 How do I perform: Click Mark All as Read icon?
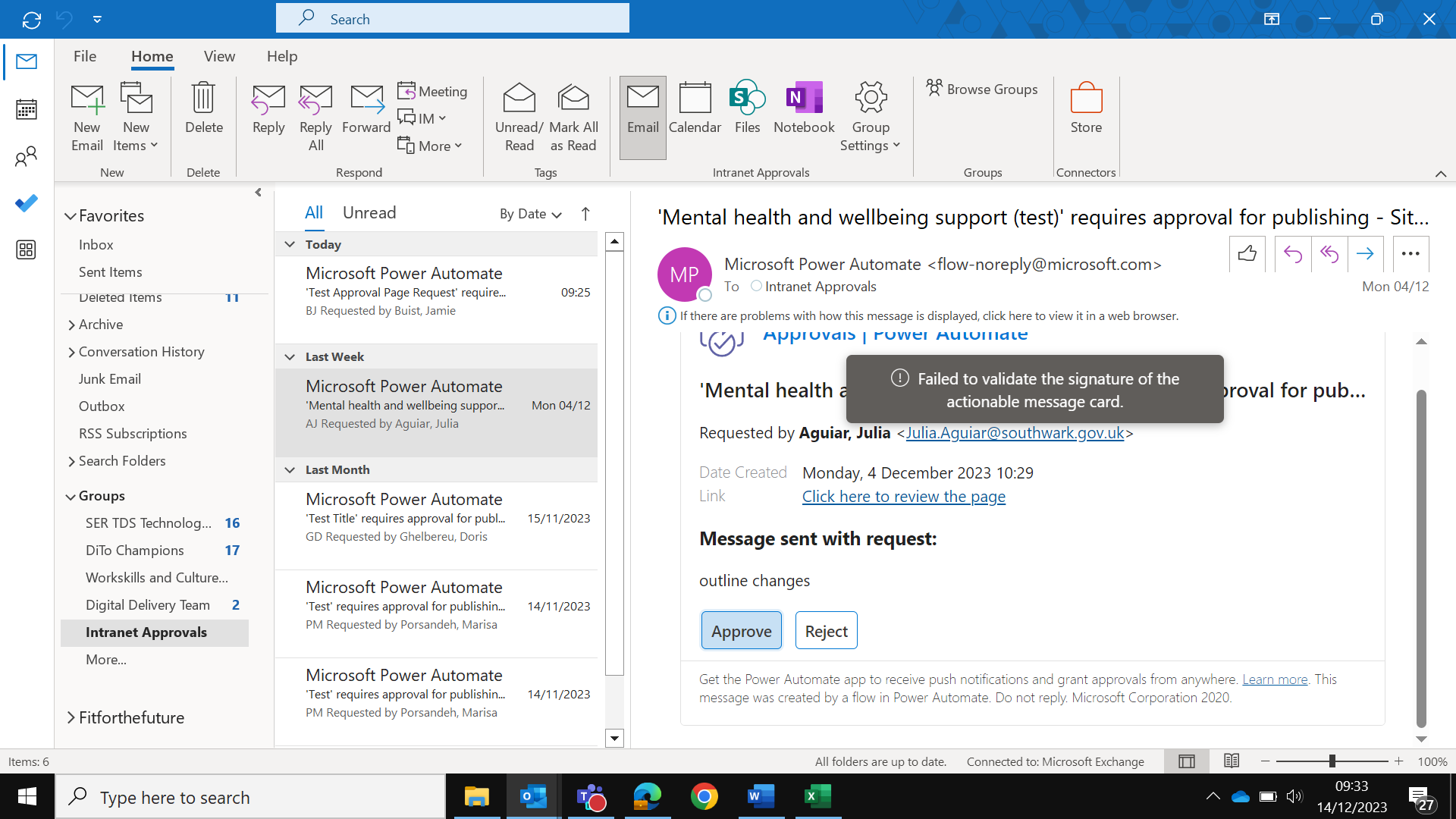point(573,99)
